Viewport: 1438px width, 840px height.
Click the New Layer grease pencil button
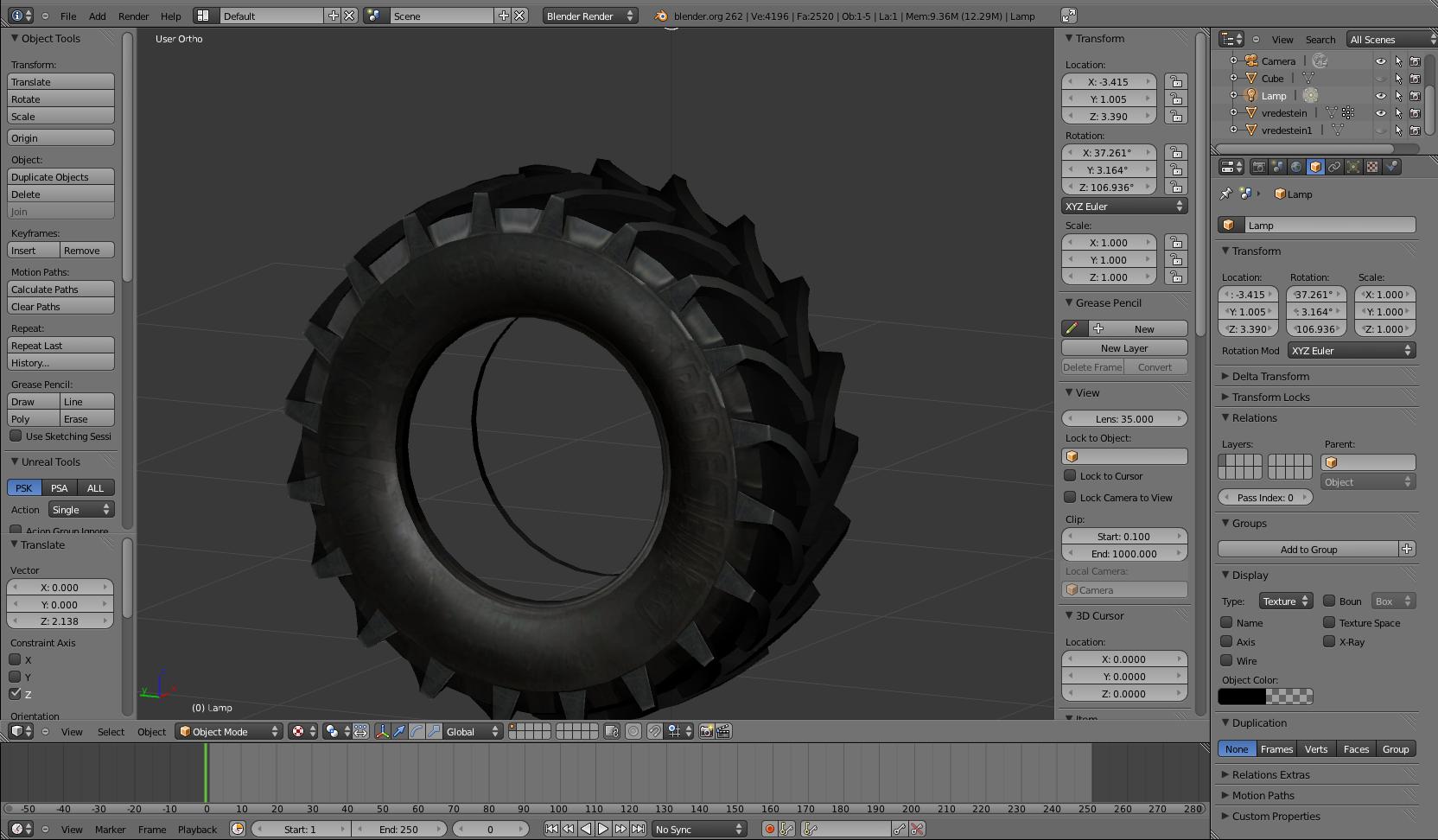pyautogui.click(x=1124, y=347)
